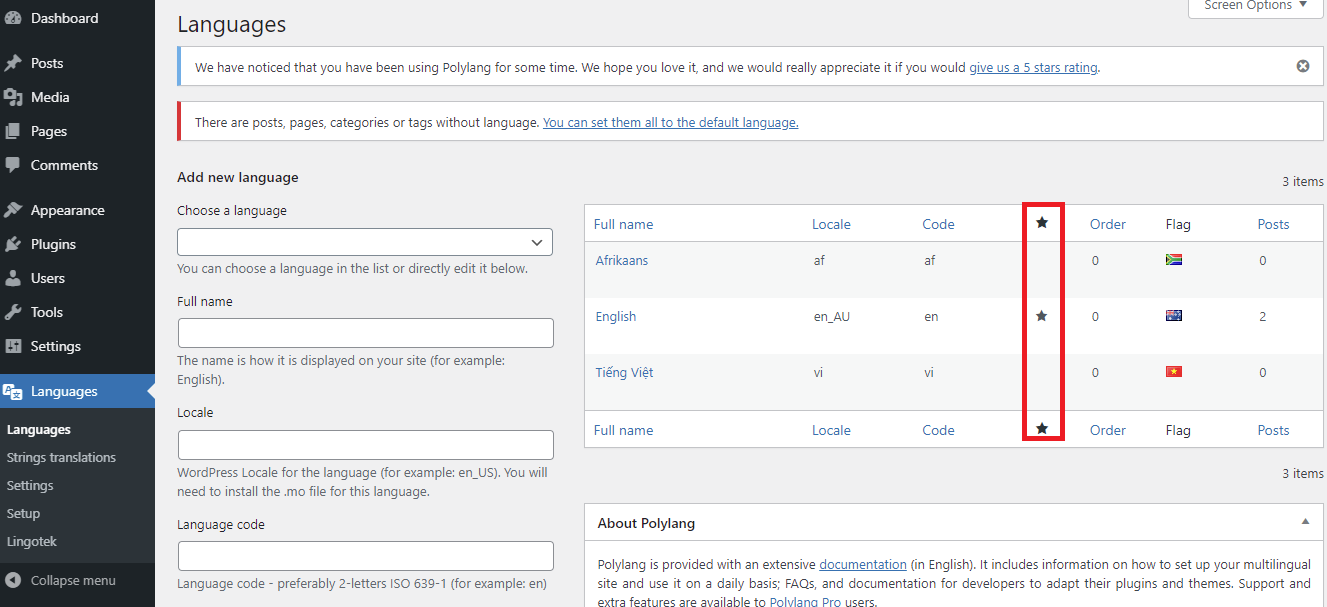
Task: Collapse the About Polylang box
Action: point(1305,522)
